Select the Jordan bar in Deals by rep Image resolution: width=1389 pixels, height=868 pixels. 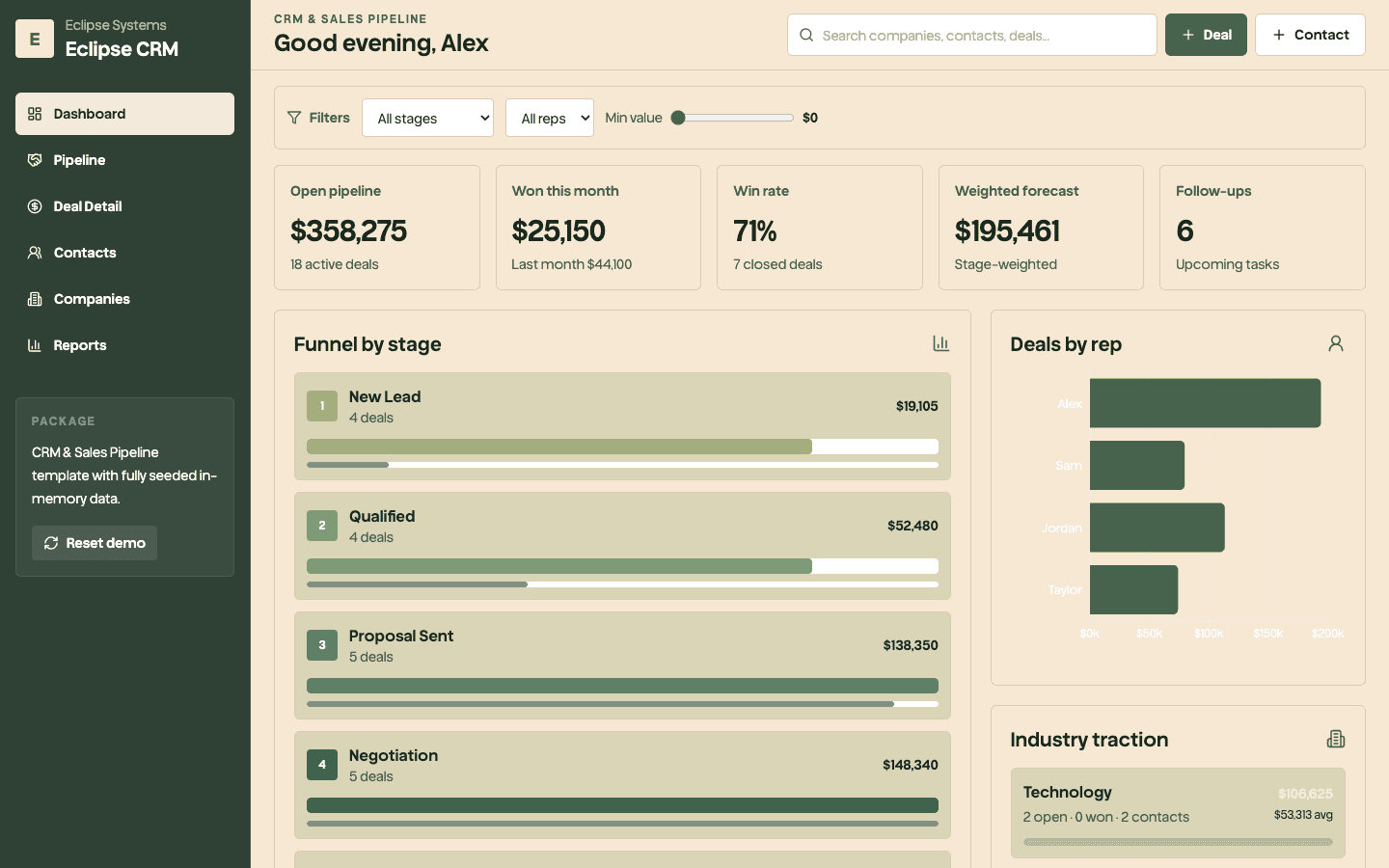(x=1157, y=528)
